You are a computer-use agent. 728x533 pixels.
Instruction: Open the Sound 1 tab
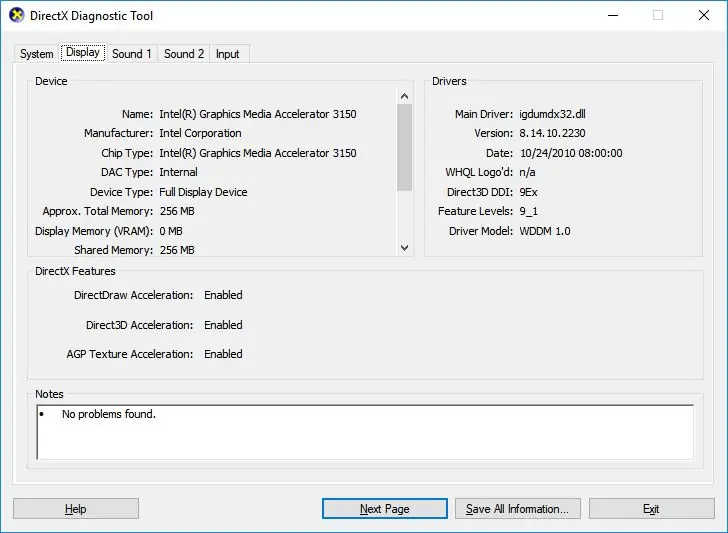point(132,54)
